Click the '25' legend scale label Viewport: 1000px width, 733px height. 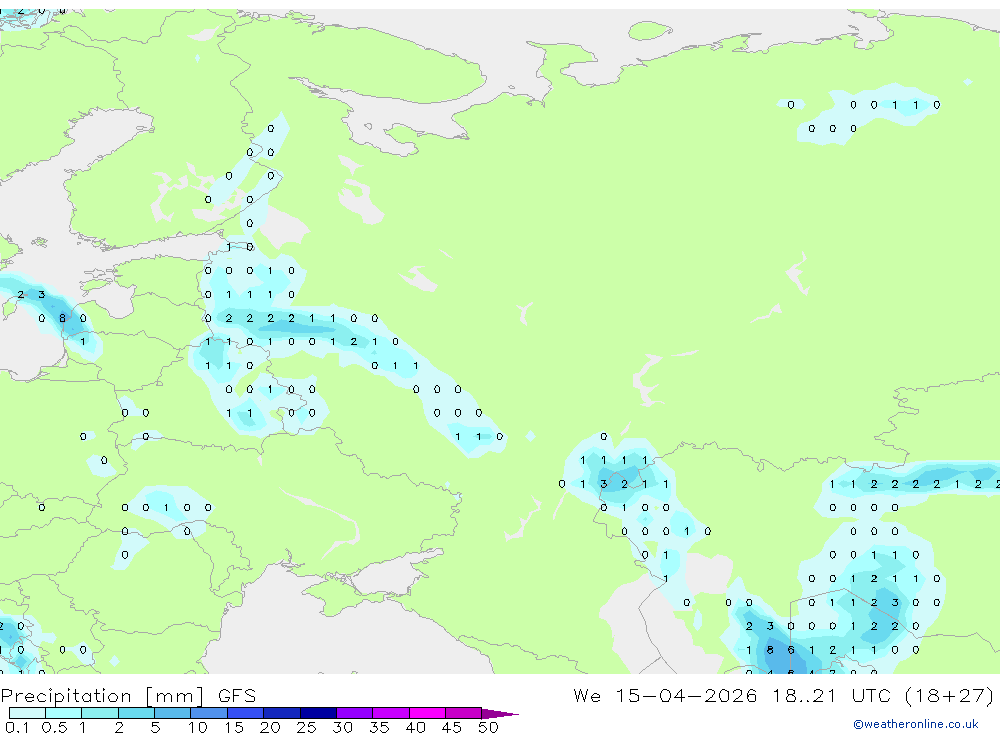coord(307,727)
